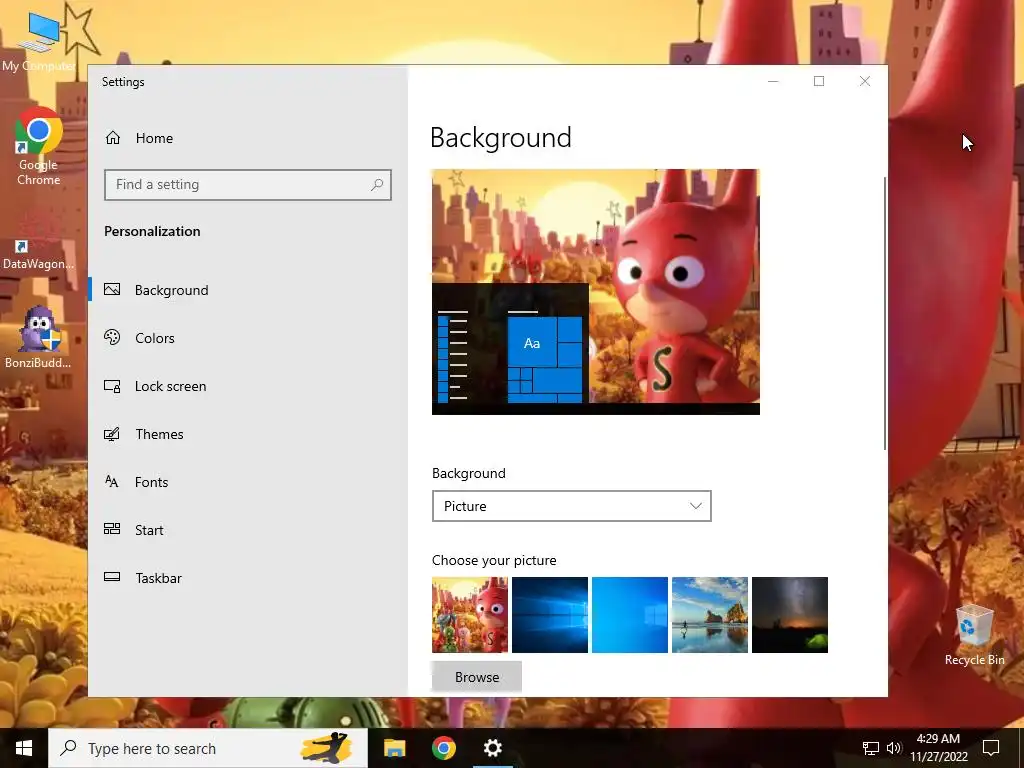
Task: Open the Windows Start menu
Action: pyautogui.click(x=24, y=748)
